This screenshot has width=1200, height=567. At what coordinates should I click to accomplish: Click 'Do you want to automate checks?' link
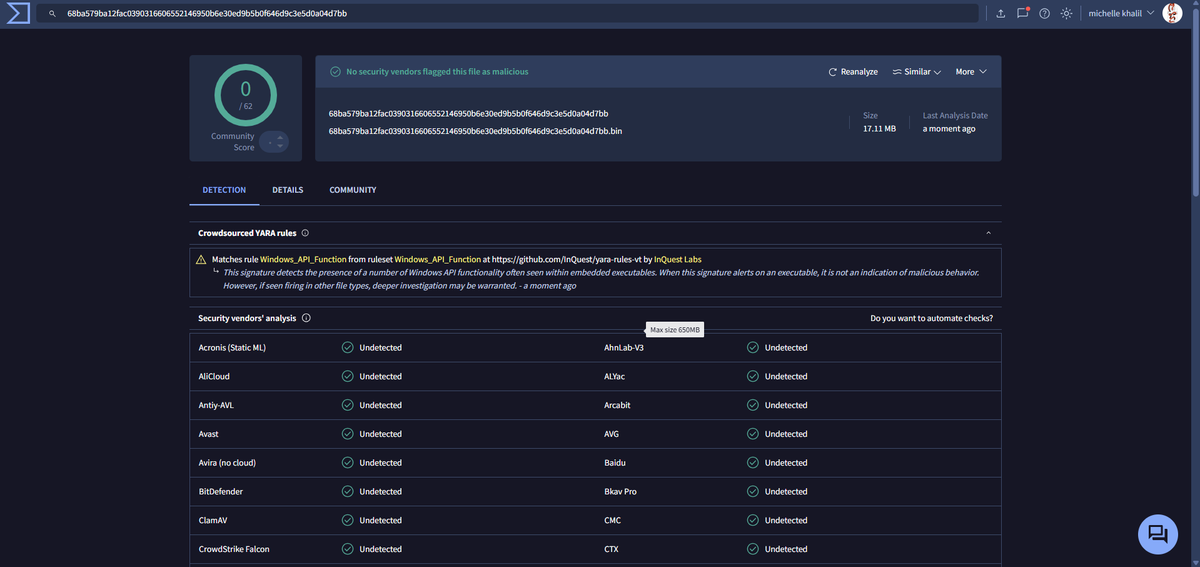click(931, 318)
